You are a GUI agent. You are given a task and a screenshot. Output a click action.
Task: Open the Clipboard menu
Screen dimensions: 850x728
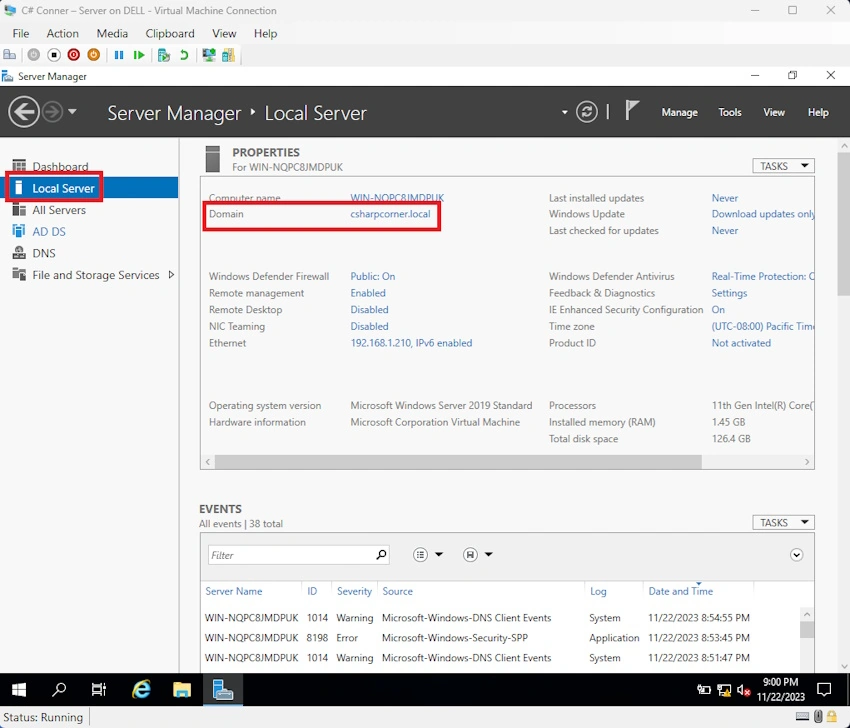click(x=170, y=34)
